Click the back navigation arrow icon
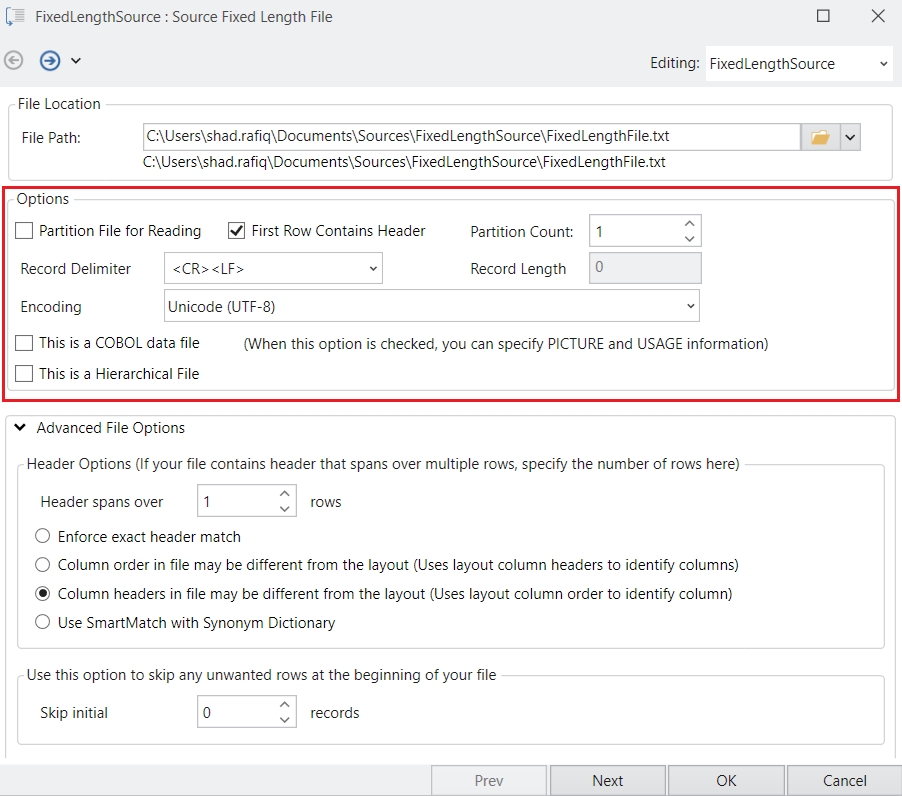The width and height of the screenshot is (902, 796). tap(14, 61)
